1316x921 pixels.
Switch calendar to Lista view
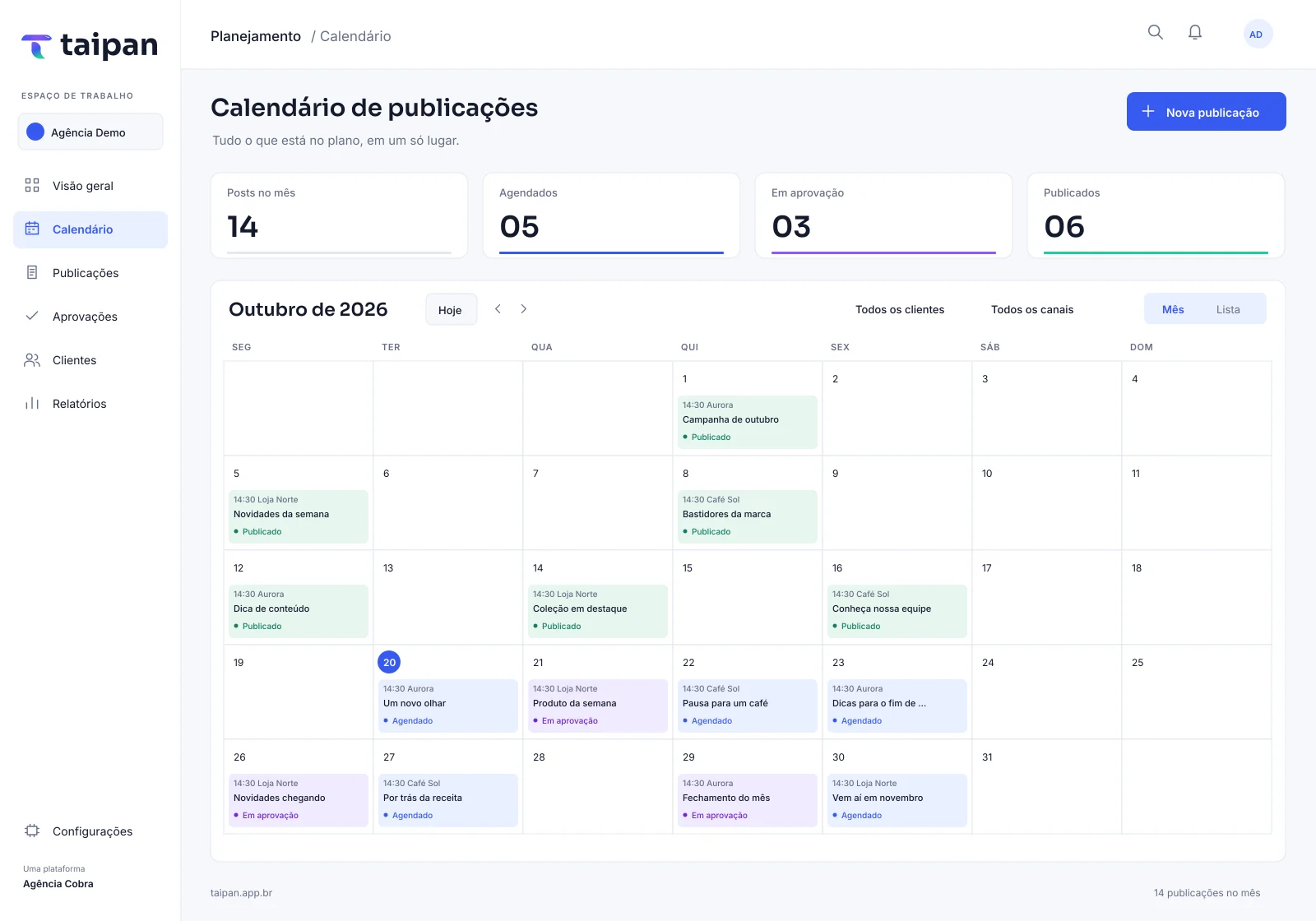pyautogui.click(x=1228, y=309)
